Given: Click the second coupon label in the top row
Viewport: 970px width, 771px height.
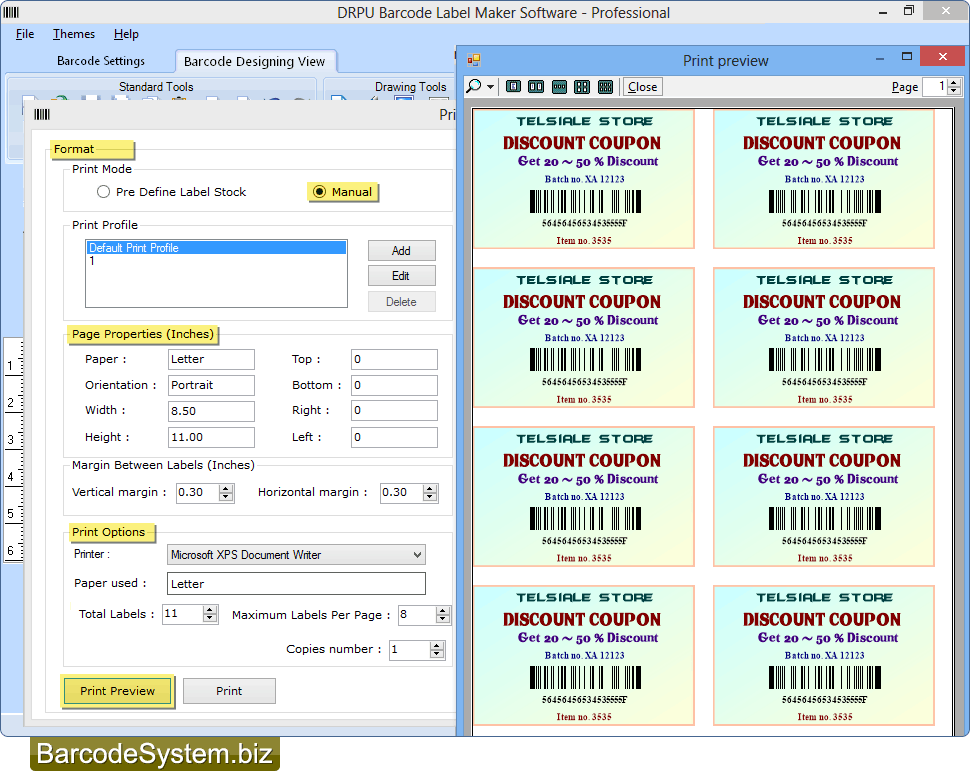Looking at the screenshot, I should (x=824, y=179).
